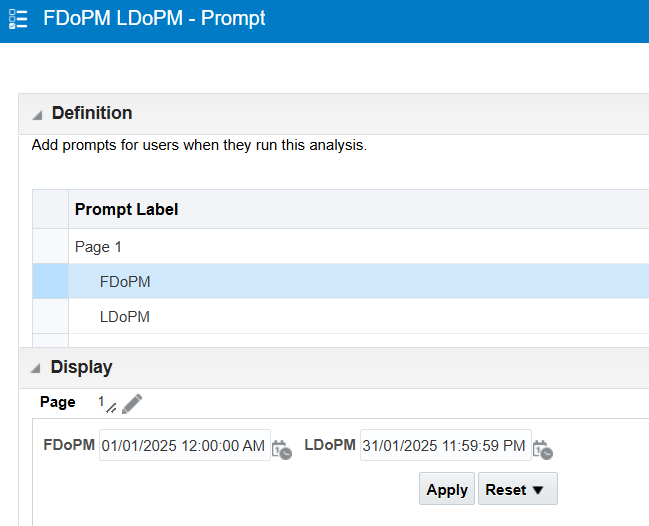Click the row selector beside LDoPM
This screenshot has height=526, width=649.
coord(50,317)
